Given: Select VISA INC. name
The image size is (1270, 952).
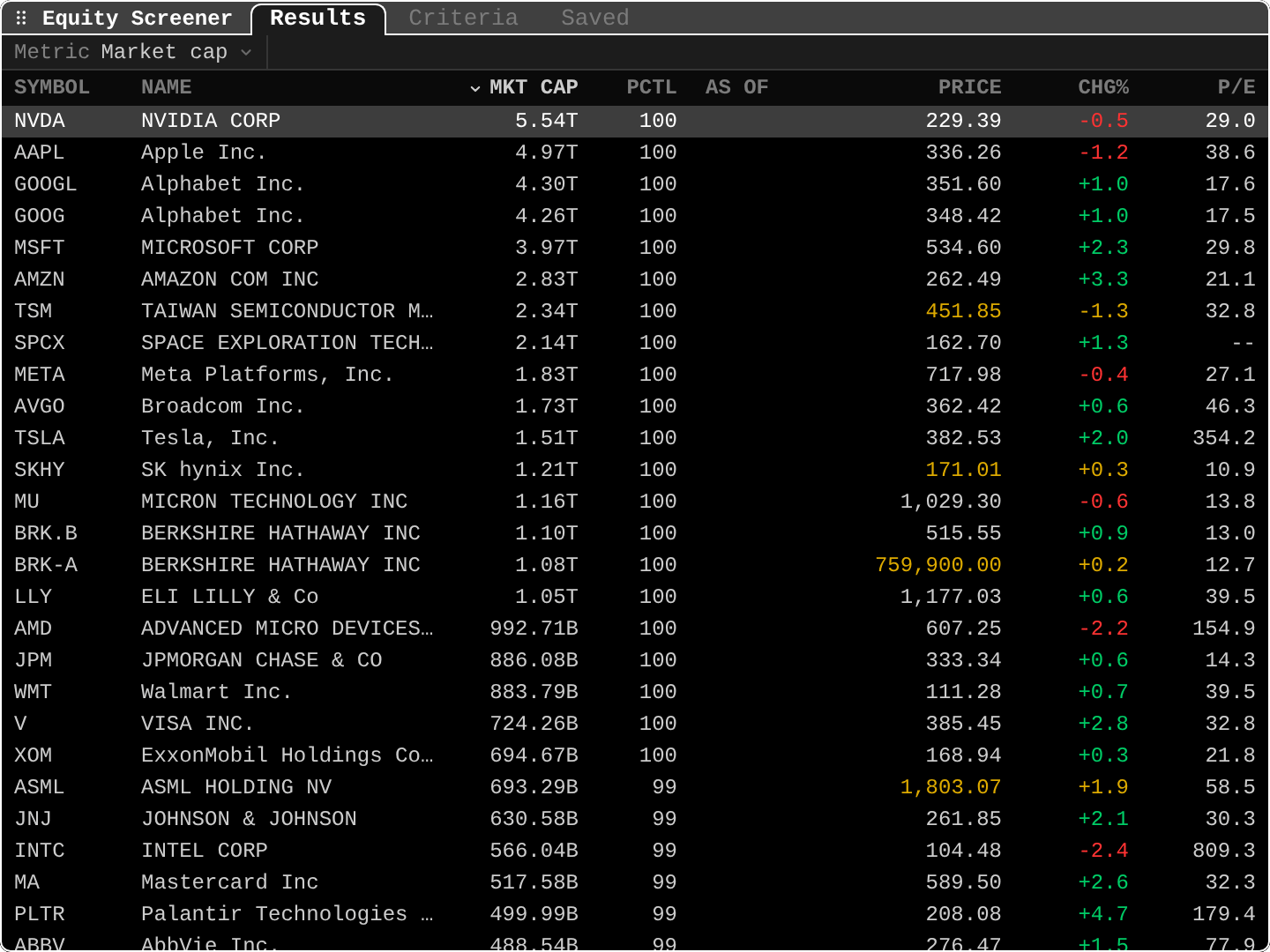Looking at the screenshot, I should pos(198,724).
